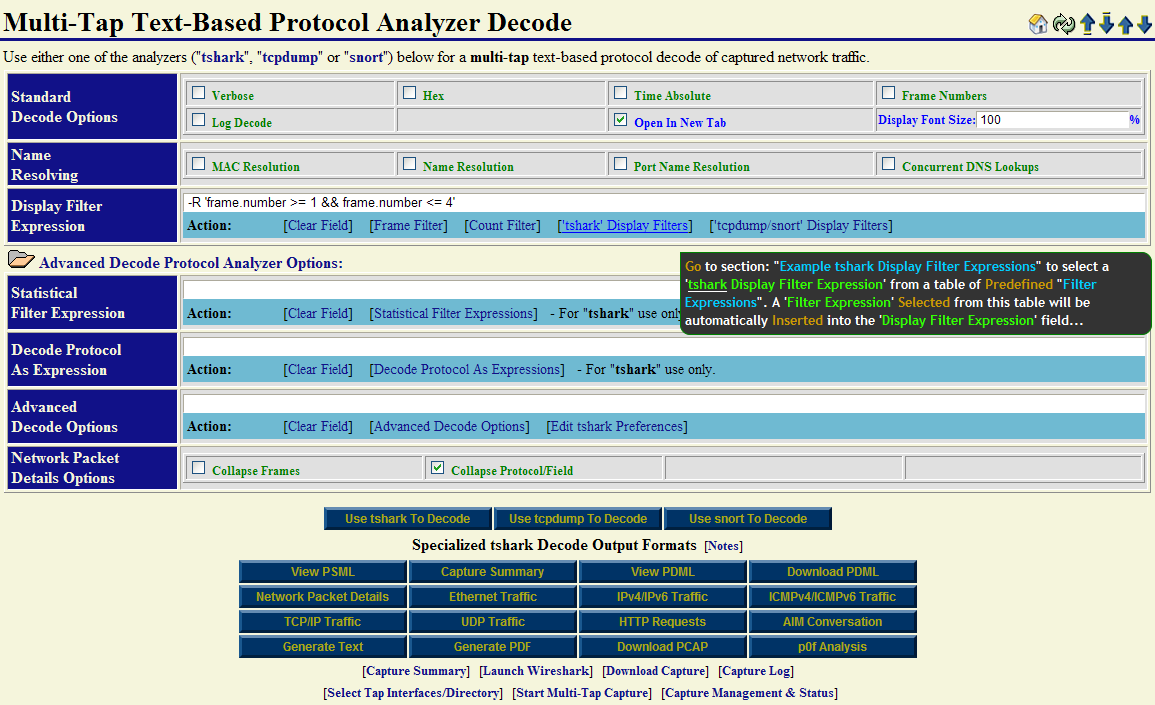The width and height of the screenshot is (1155, 705).
Task: Clear the Display Filter Expression field
Action: click(318, 225)
